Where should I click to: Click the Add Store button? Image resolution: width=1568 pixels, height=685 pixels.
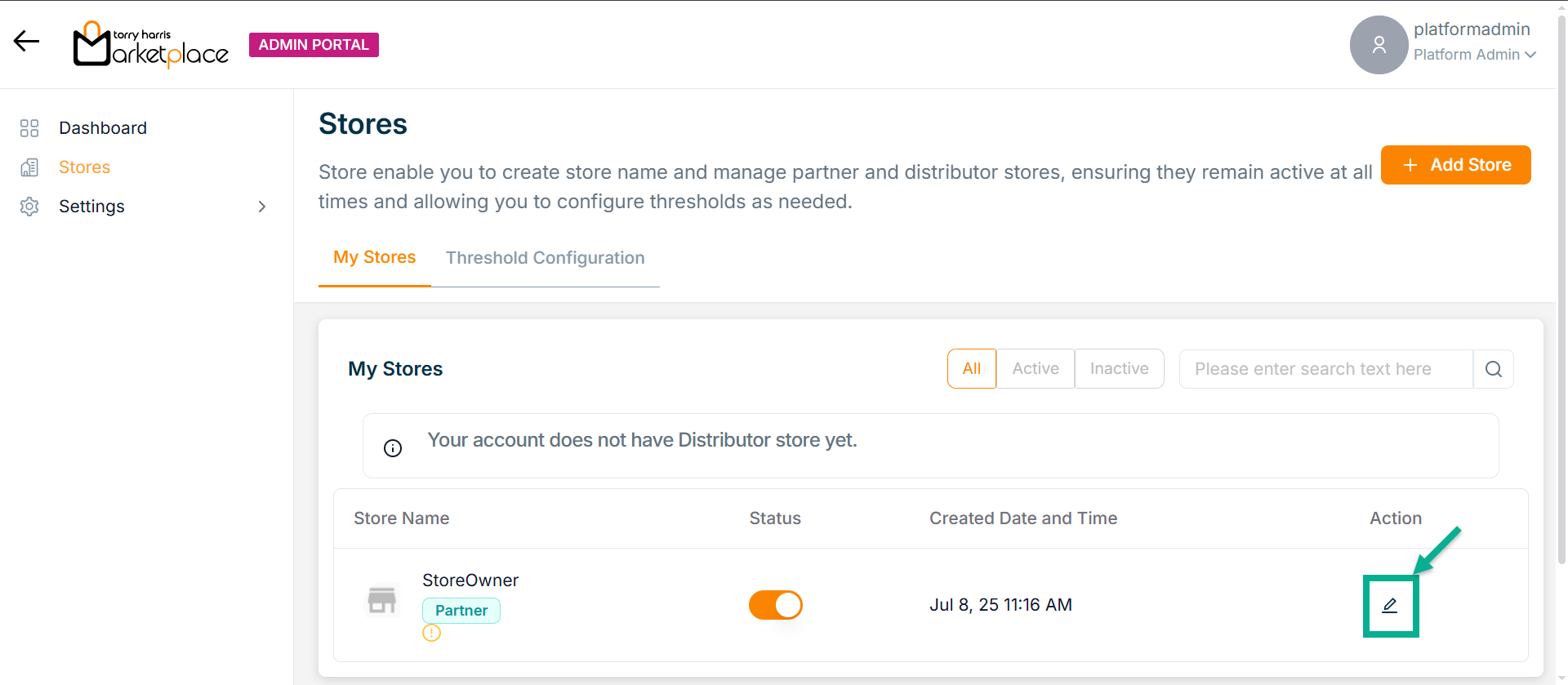(1455, 165)
